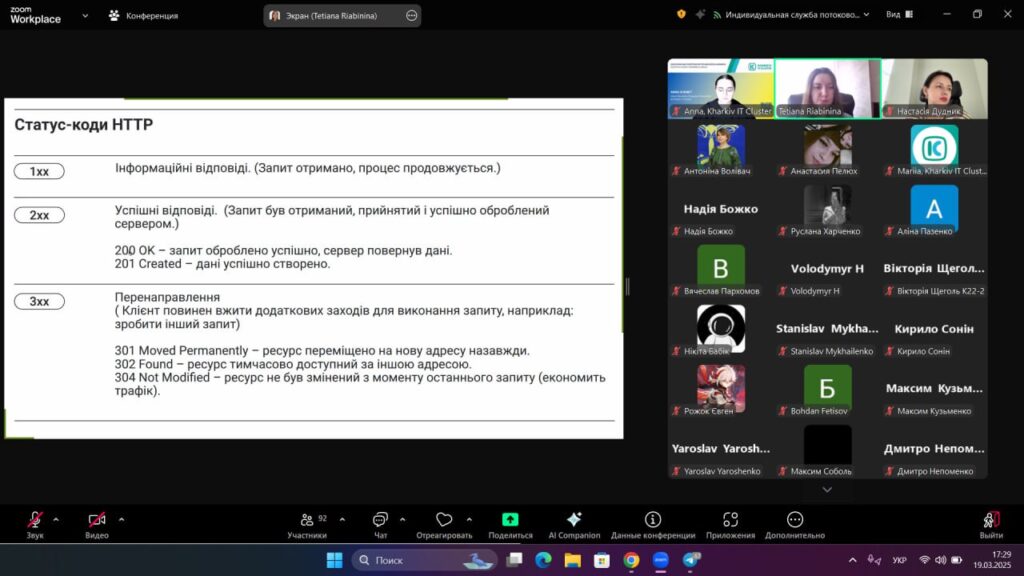1024x576 pixels.
Task: Click the Выйти leave meeting button
Action: pos(991,525)
